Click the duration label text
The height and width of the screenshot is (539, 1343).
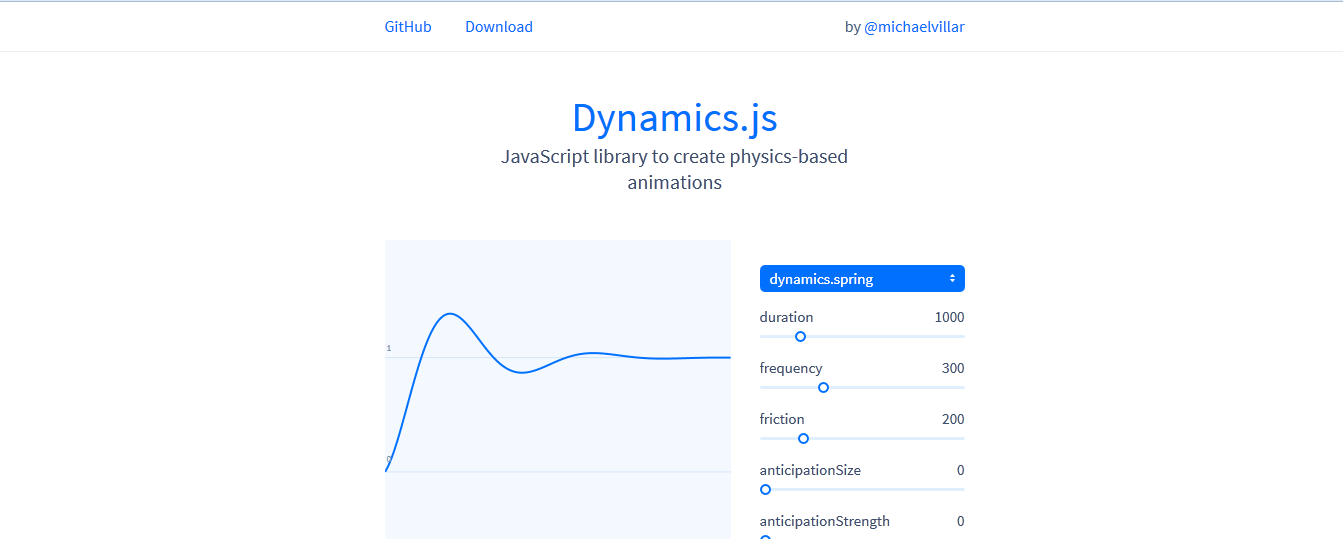tap(786, 317)
